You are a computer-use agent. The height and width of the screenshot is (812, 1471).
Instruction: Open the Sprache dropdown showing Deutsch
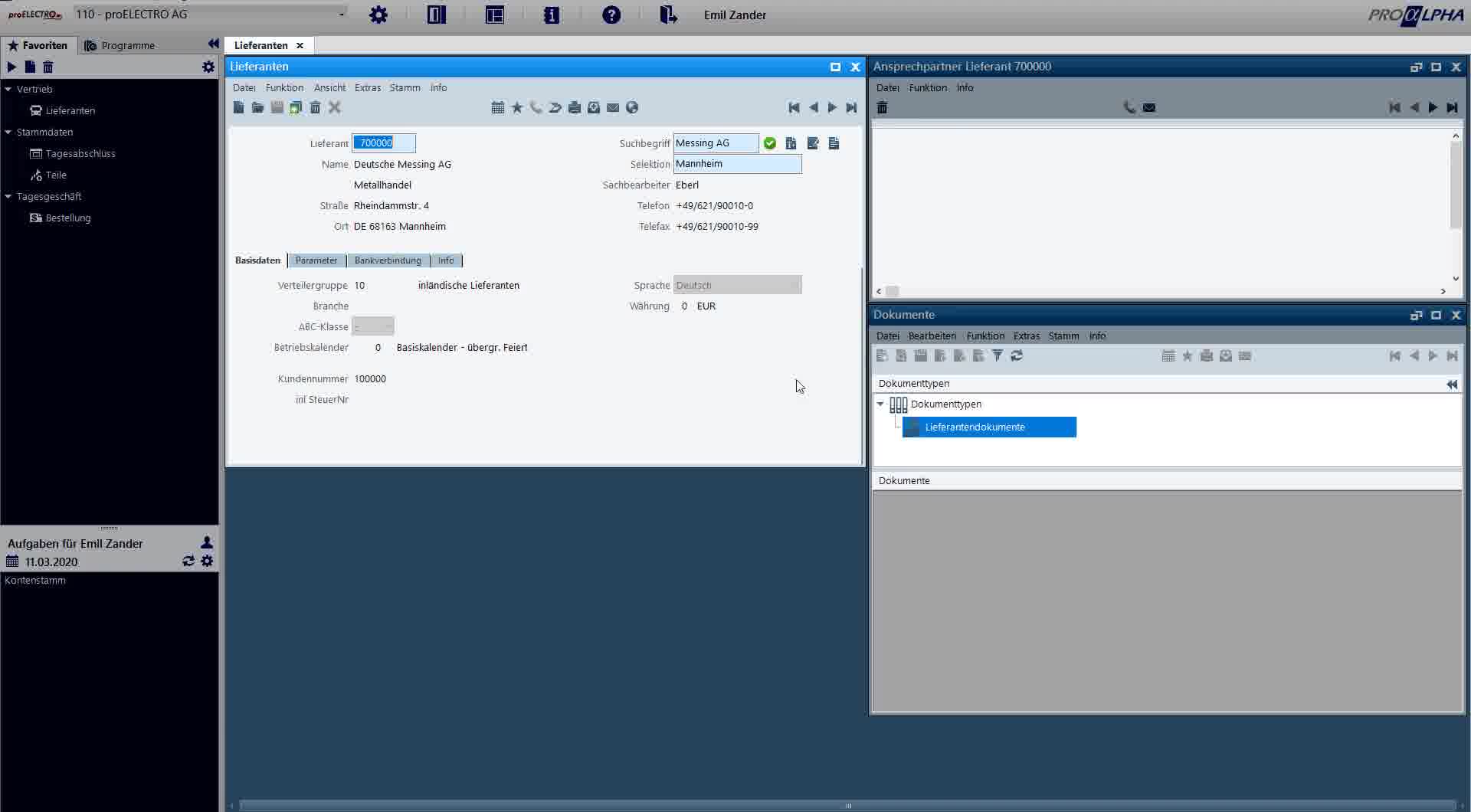tap(738, 285)
